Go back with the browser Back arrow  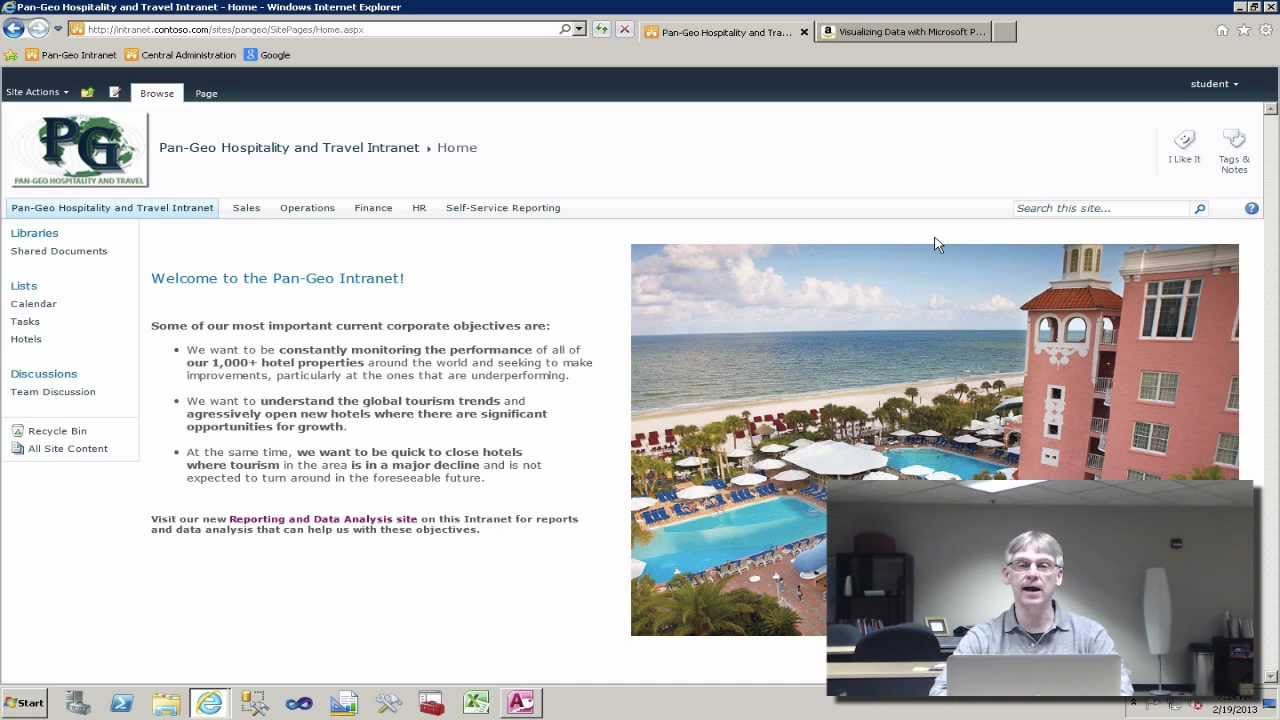click(13, 29)
